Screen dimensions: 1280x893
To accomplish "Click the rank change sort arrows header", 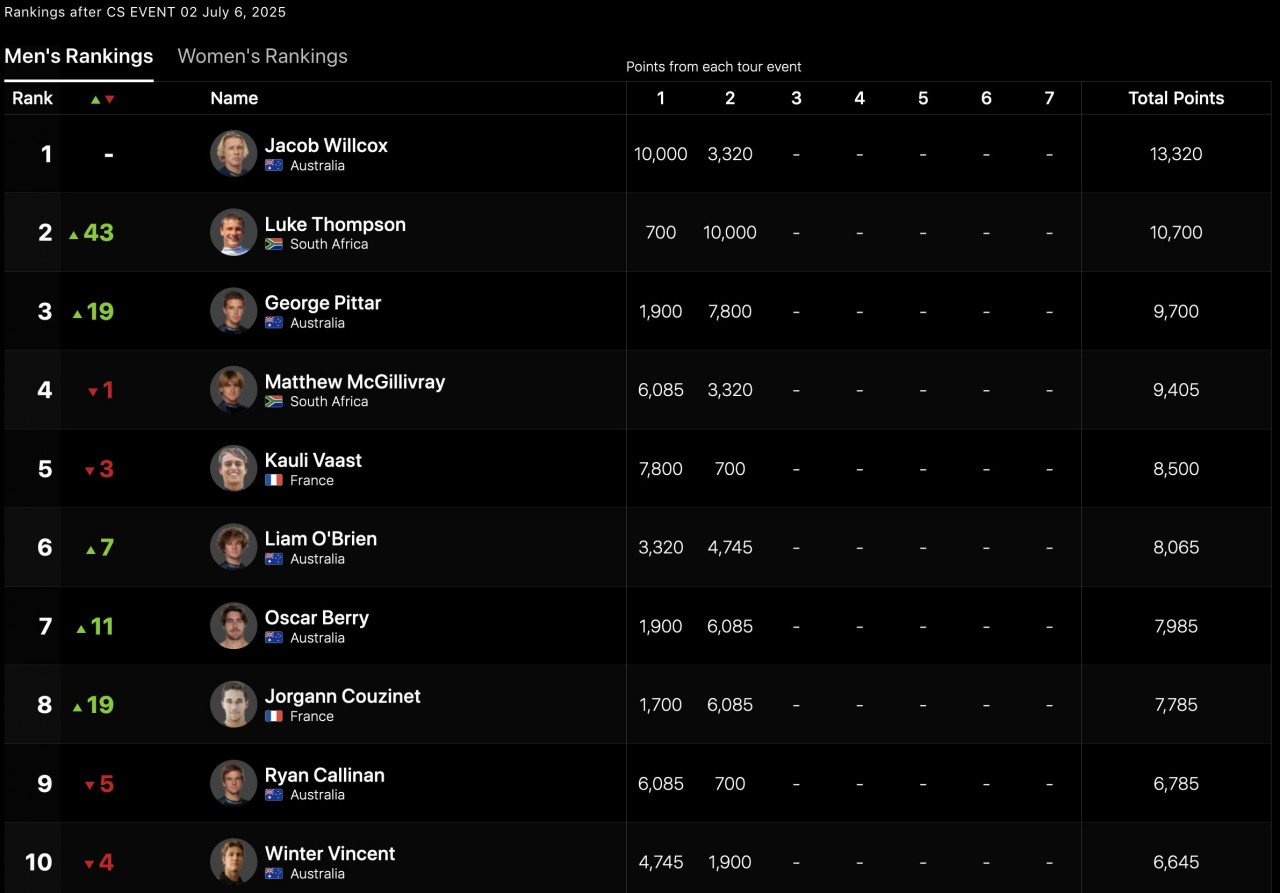I will click(x=103, y=99).
